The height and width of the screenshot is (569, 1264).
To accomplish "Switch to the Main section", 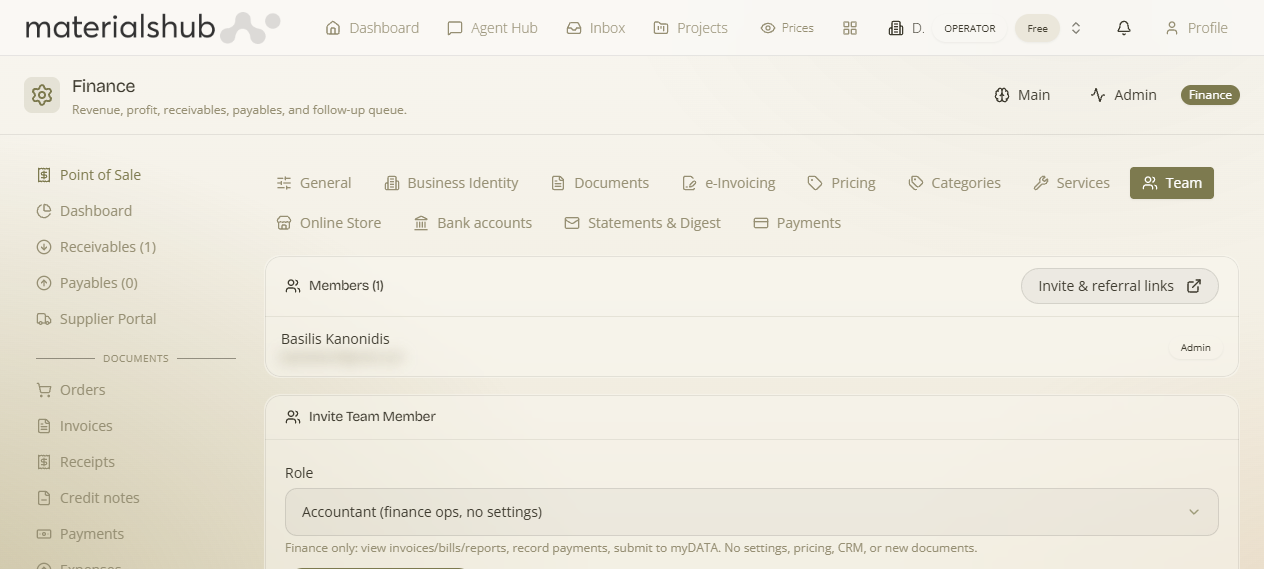I will click(1022, 95).
